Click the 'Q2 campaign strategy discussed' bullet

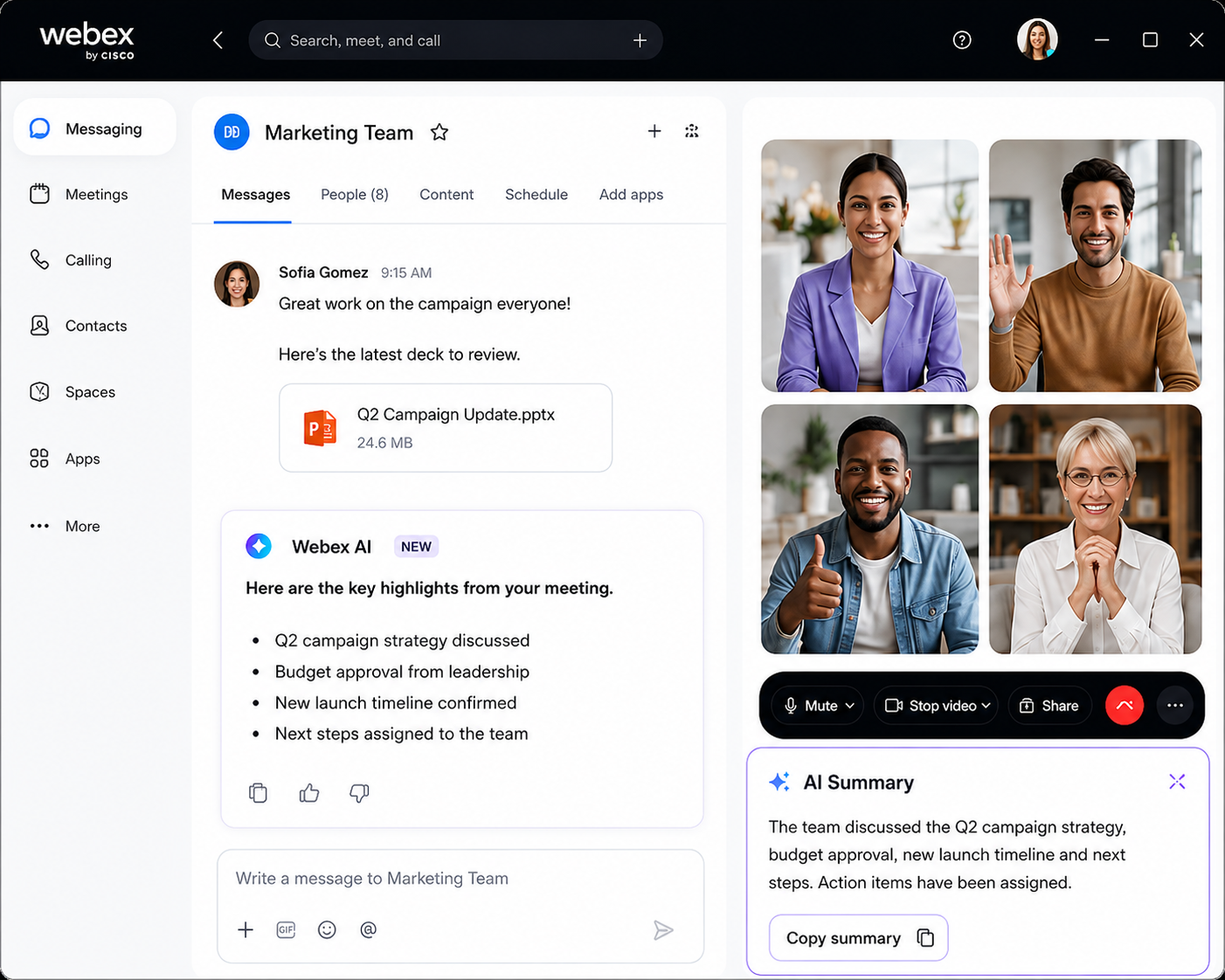(402, 640)
